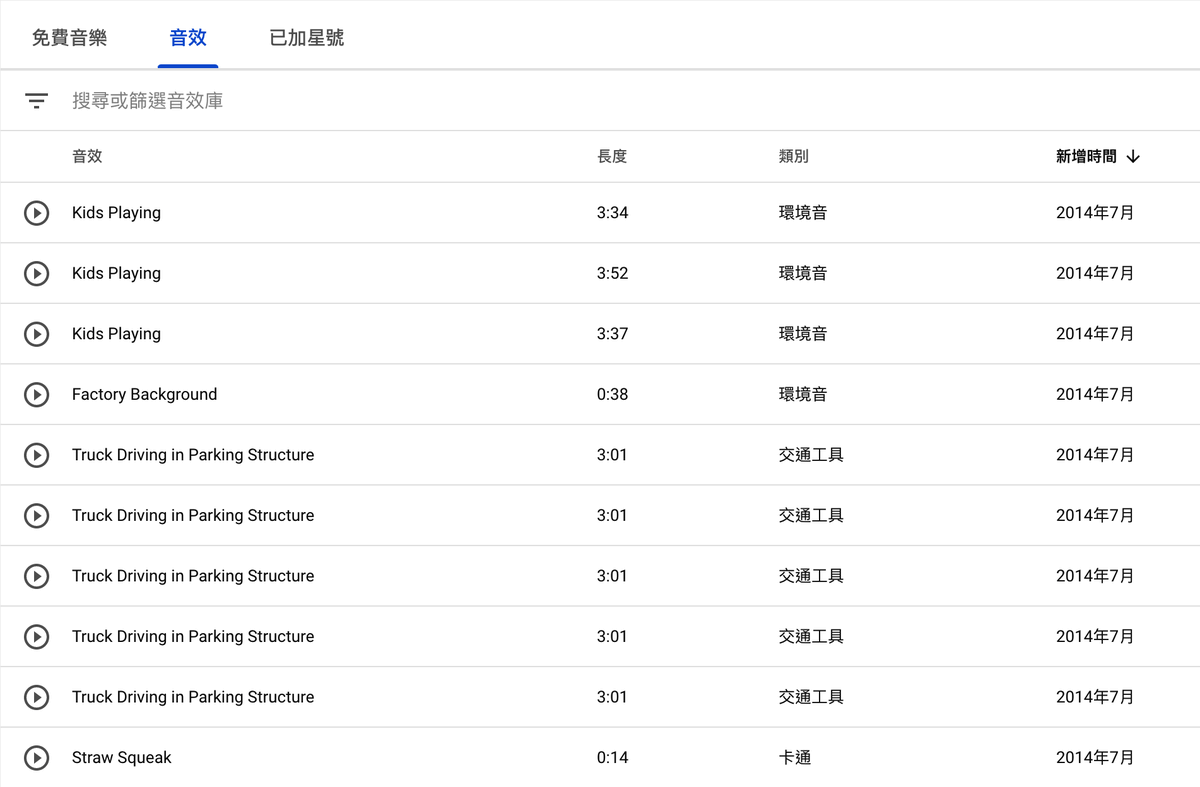The height and width of the screenshot is (787, 1200).
Task: Play the Kids Playing effect lasting 3:37
Action: pos(36,334)
